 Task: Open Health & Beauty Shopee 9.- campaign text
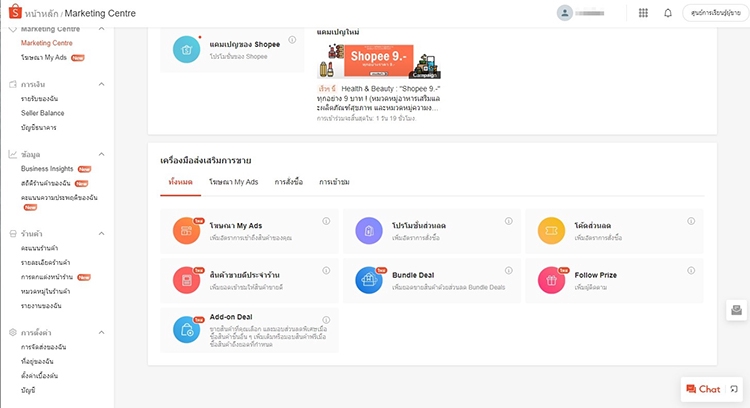click(x=378, y=98)
